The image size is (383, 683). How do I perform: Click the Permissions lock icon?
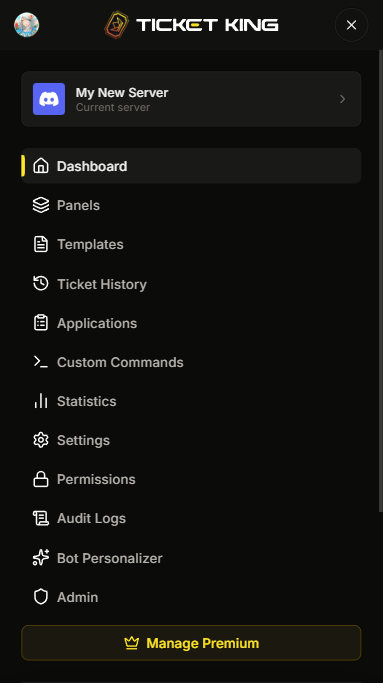click(41, 479)
